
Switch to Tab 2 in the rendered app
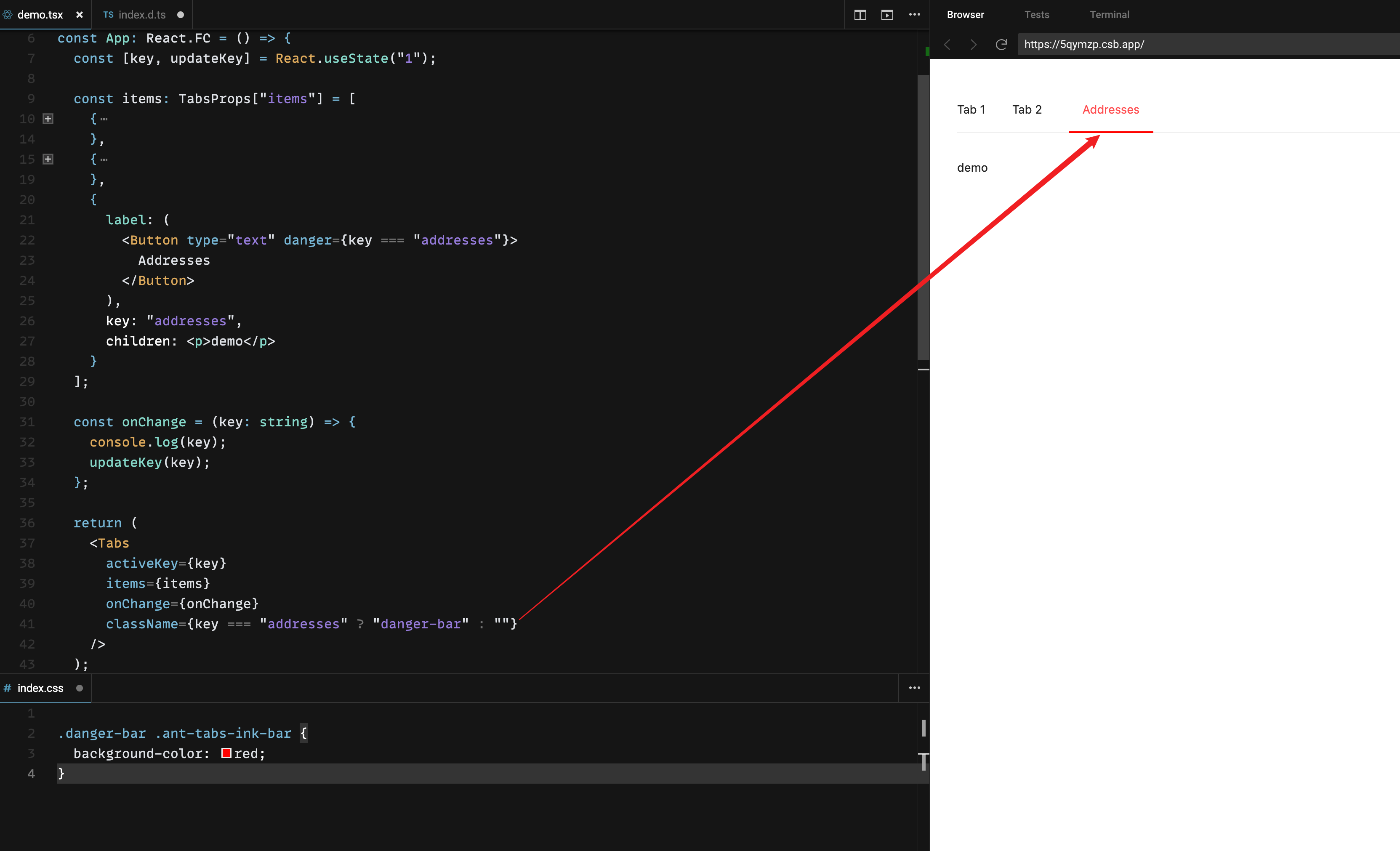[1027, 109]
